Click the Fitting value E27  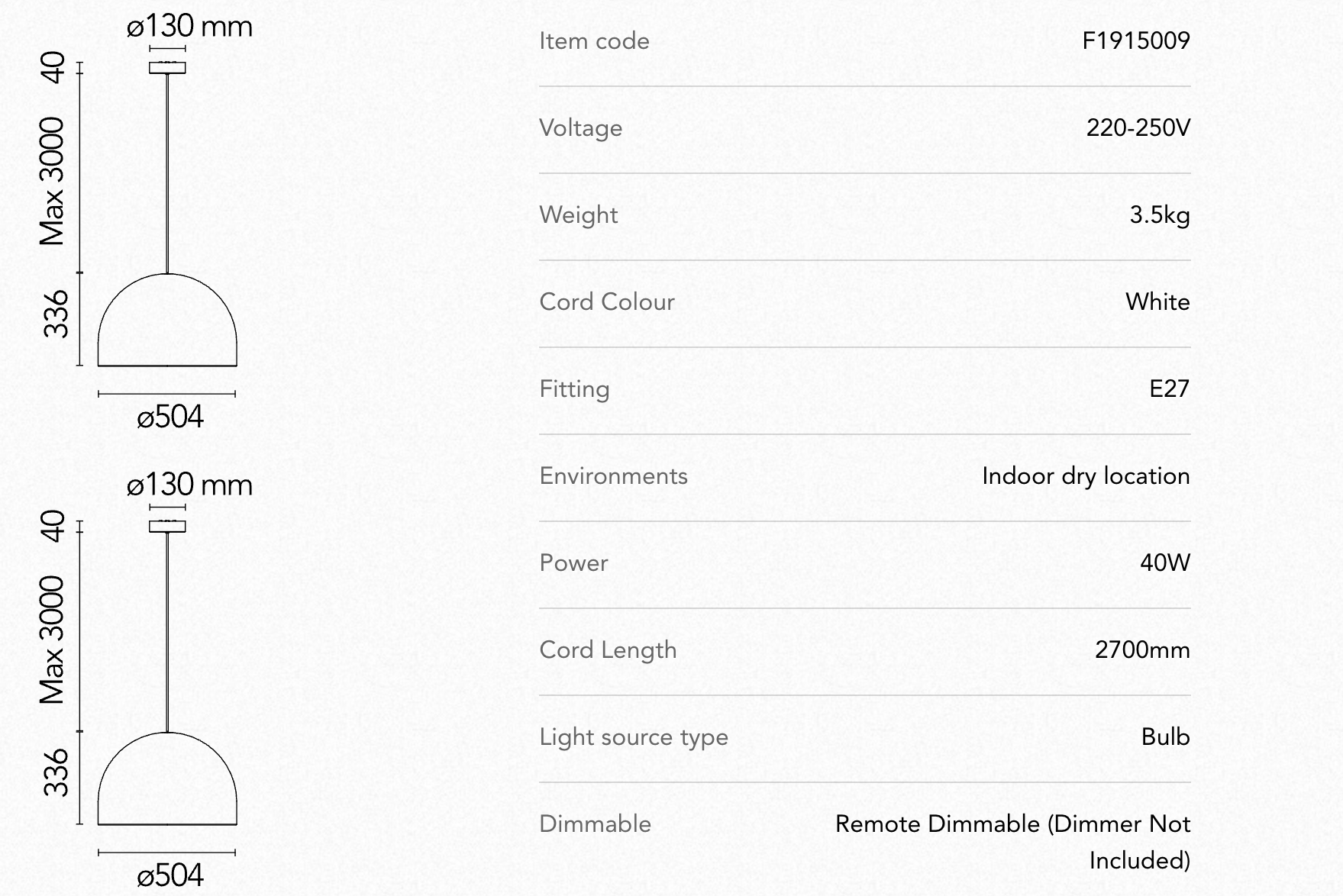pos(1170,388)
